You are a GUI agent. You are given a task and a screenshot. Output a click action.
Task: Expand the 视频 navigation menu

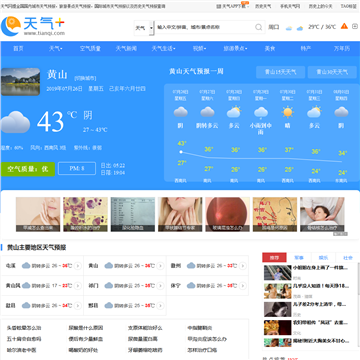199,49
